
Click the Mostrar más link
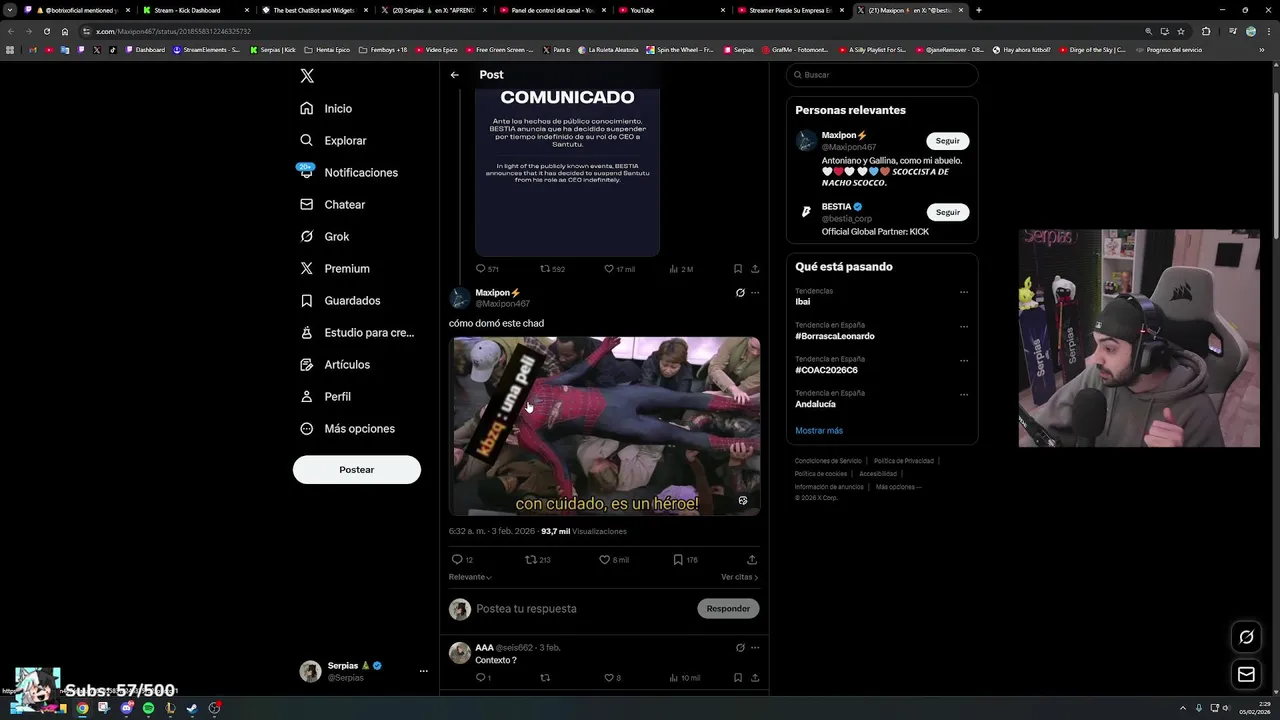(x=819, y=430)
